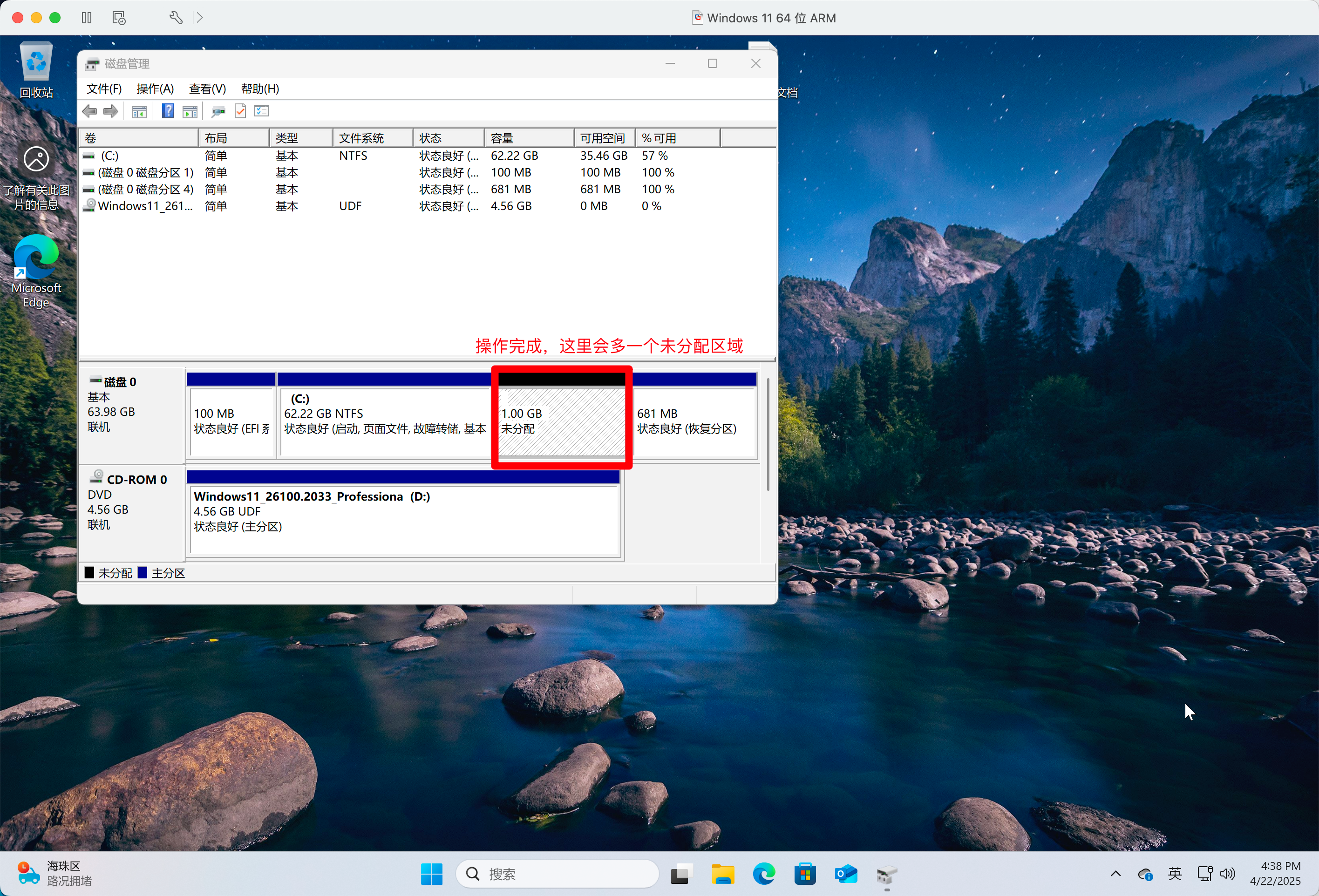Select the (C:) 62.22 GB NTFS partition
Image resolution: width=1319 pixels, height=896 pixels.
click(x=384, y=421)
